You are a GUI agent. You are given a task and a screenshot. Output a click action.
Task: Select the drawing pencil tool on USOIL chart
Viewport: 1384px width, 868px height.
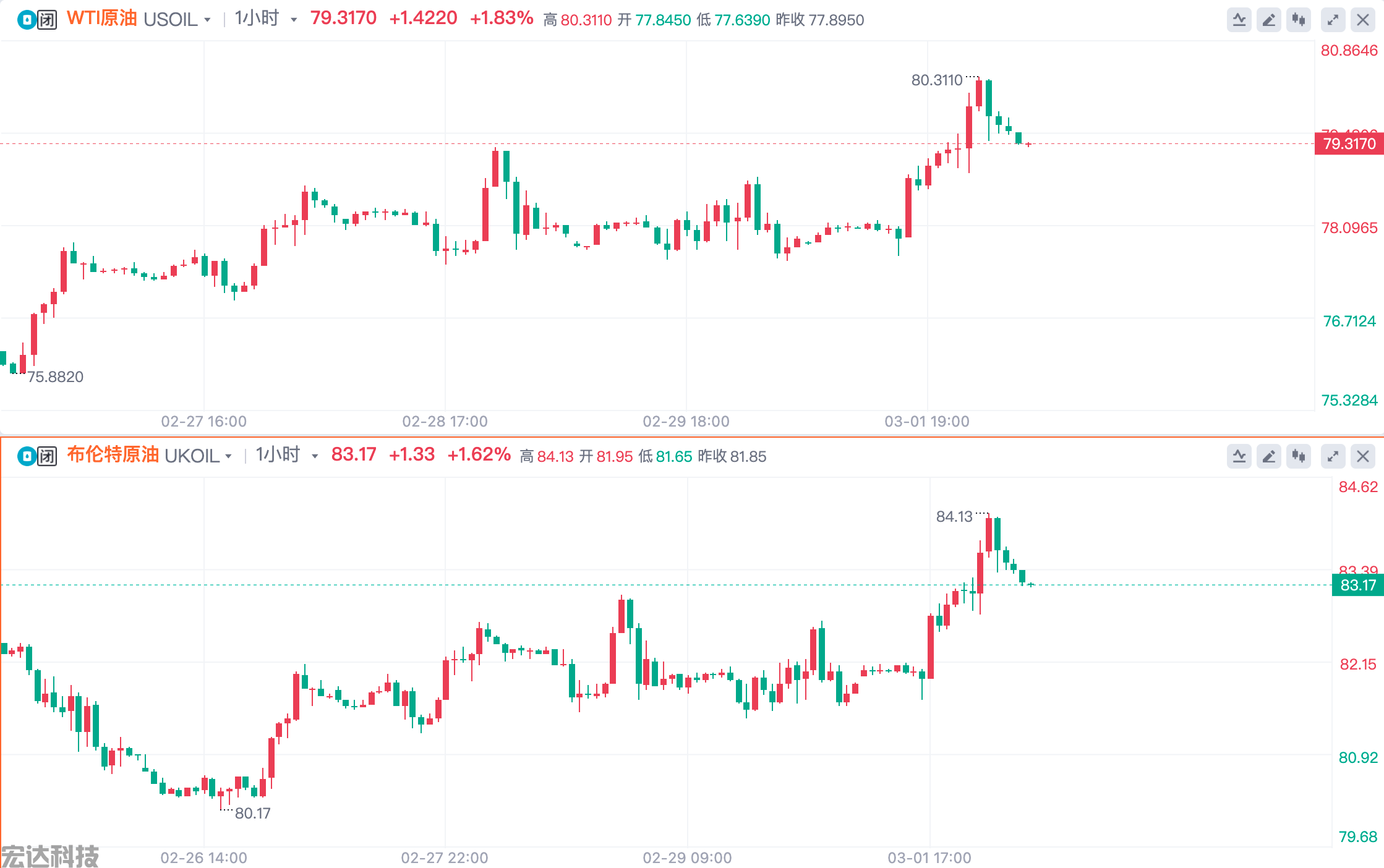click(x=1268, y=20)
